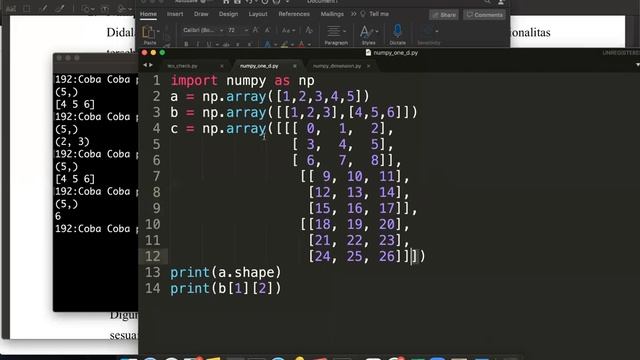Open the Sublime tab list dropdown arrow
Viewport: 640px width, 360px height.
click(637, 65)
